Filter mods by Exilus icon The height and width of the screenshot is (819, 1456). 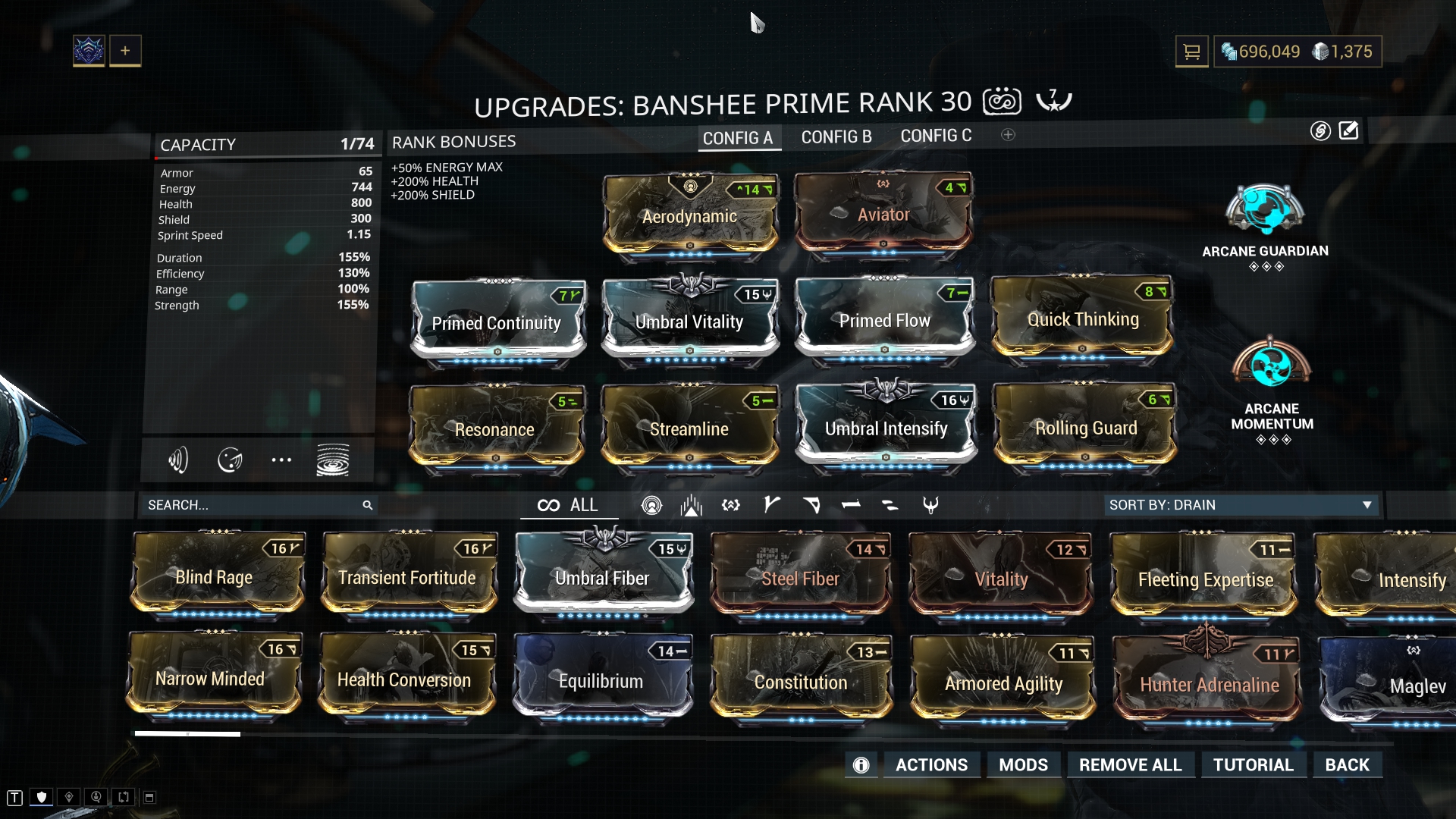[730, 505]
